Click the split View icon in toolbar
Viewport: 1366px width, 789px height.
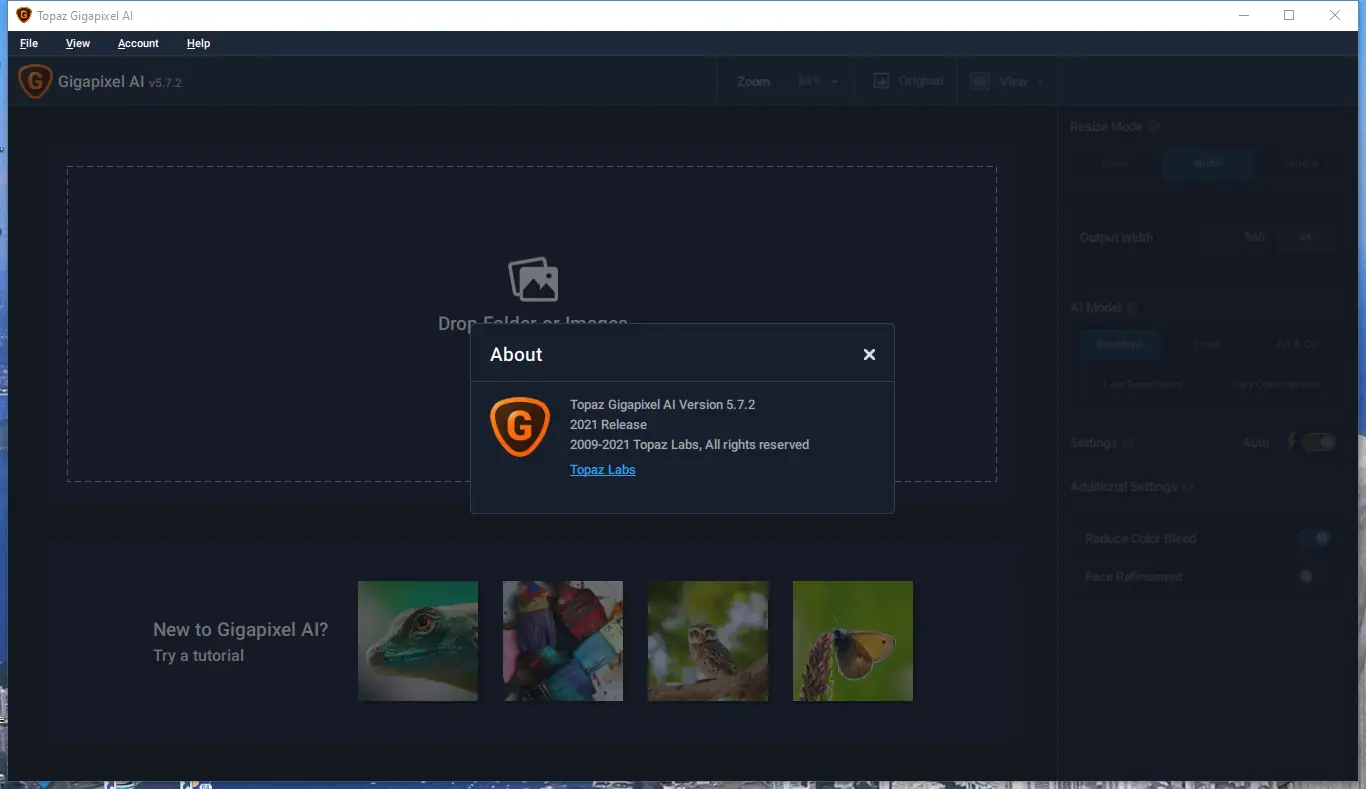pos(981,82)
